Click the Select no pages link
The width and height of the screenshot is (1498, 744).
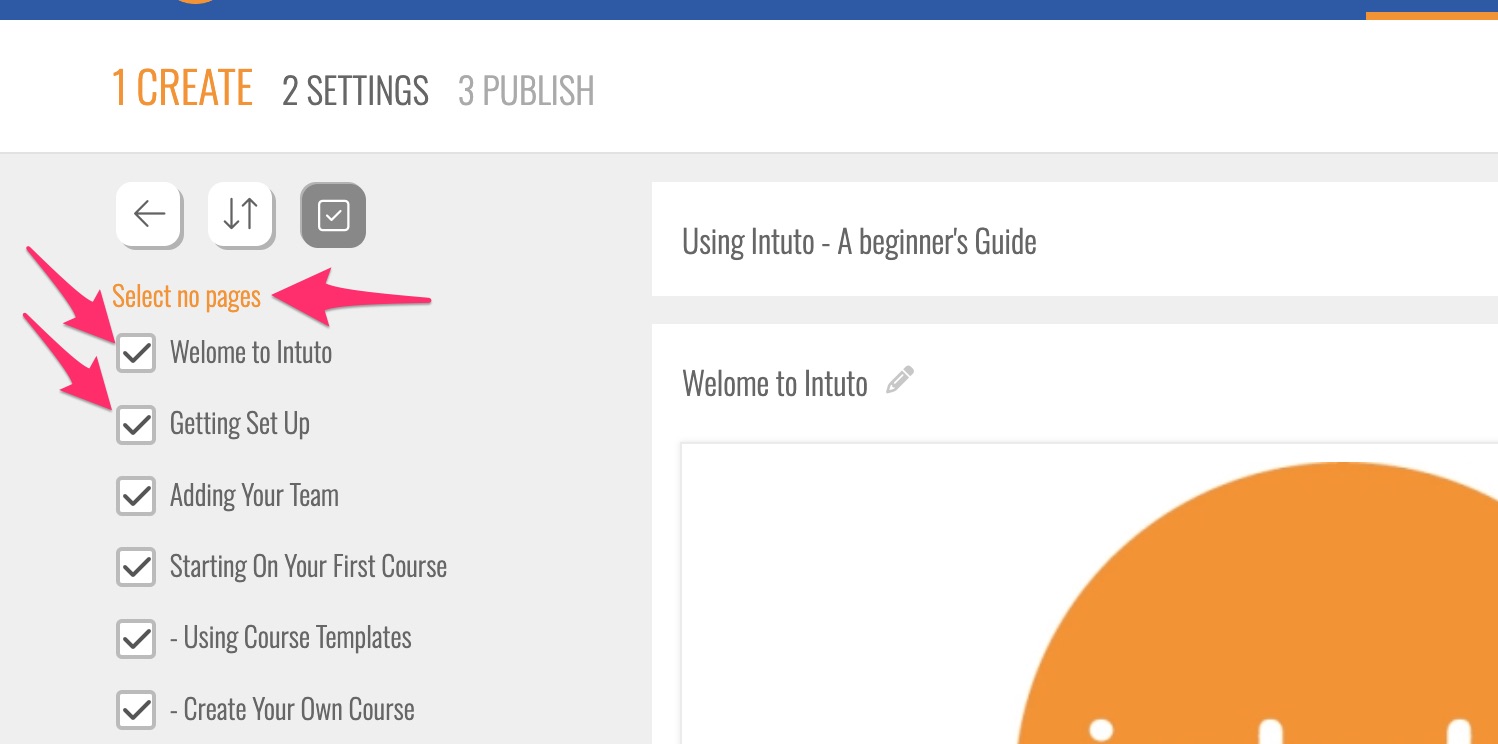186,297
